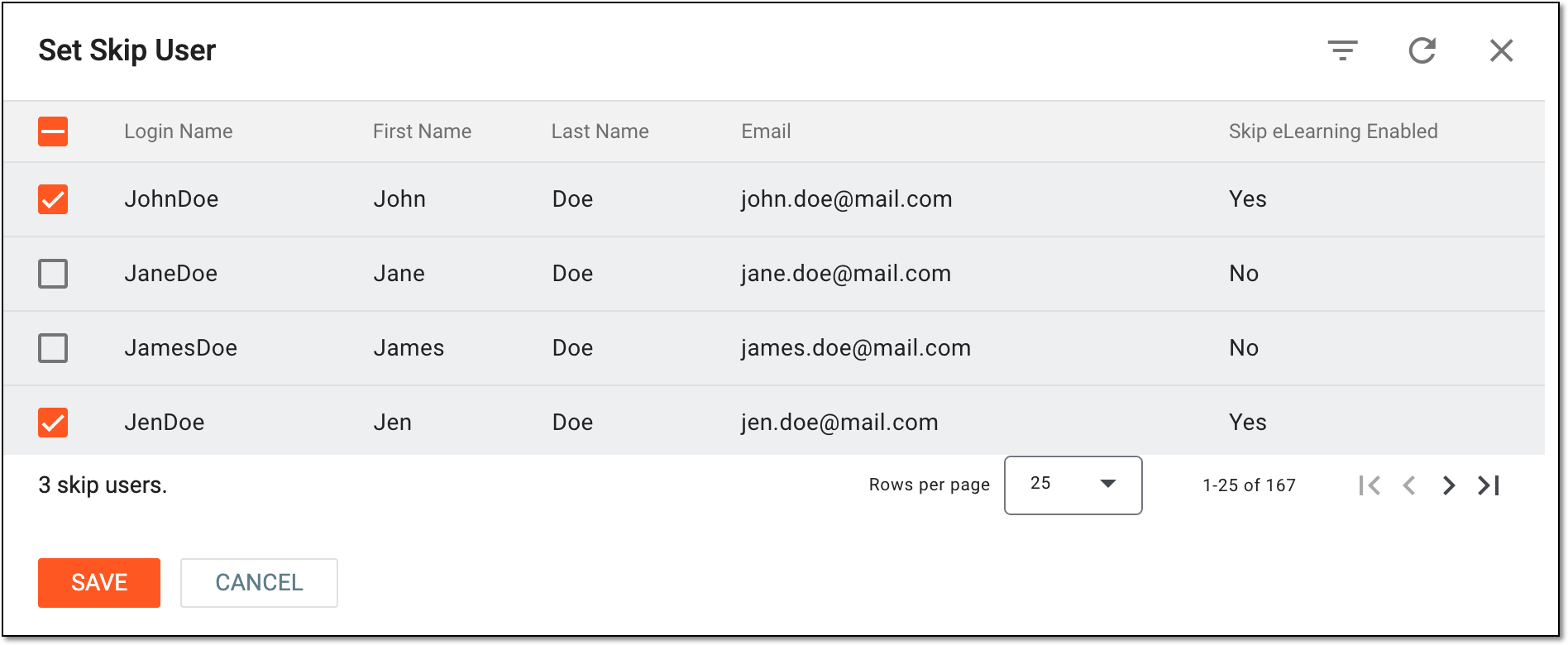Image resolution: width=1568 pixels, height=645 pixels.
Task: Toggle the select-all header checkbox
Action: click(53, 131)
